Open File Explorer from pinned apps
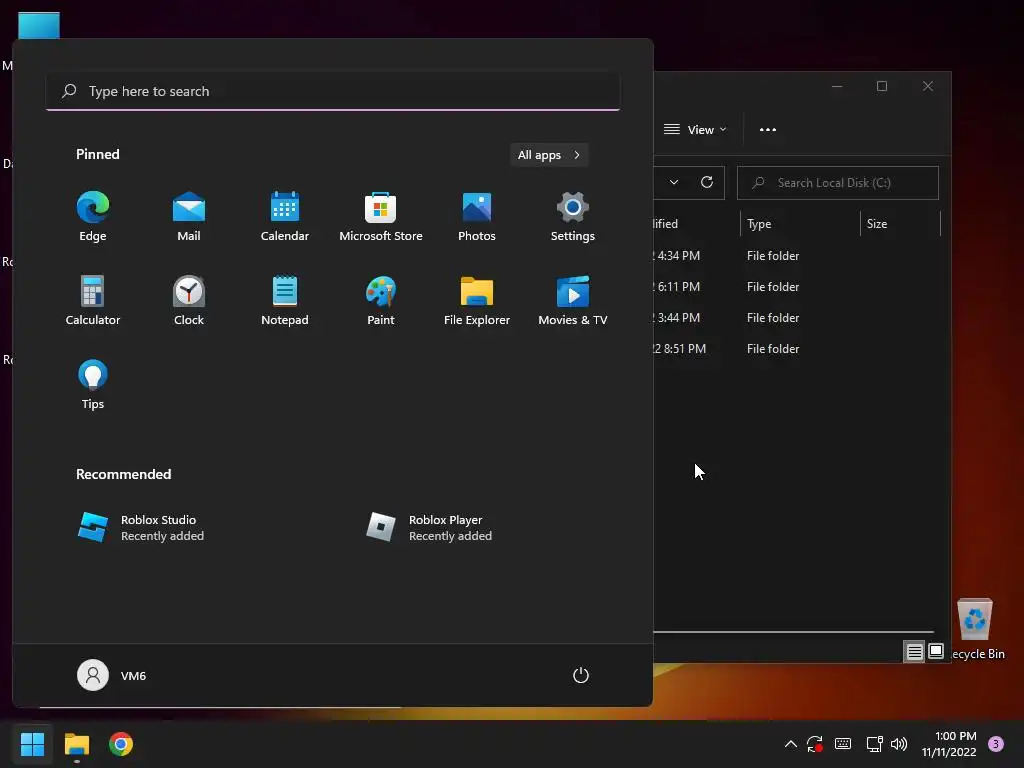Image resolution: width=1024 pixels, height=768 pixels. pyautogui.click(x=477, y=301)
